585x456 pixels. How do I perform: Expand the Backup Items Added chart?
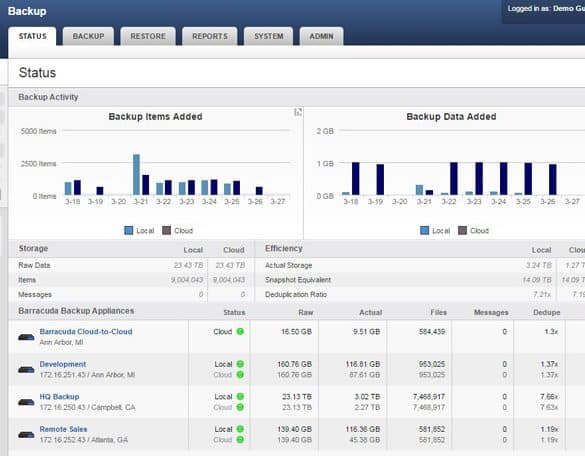[298, 112]
